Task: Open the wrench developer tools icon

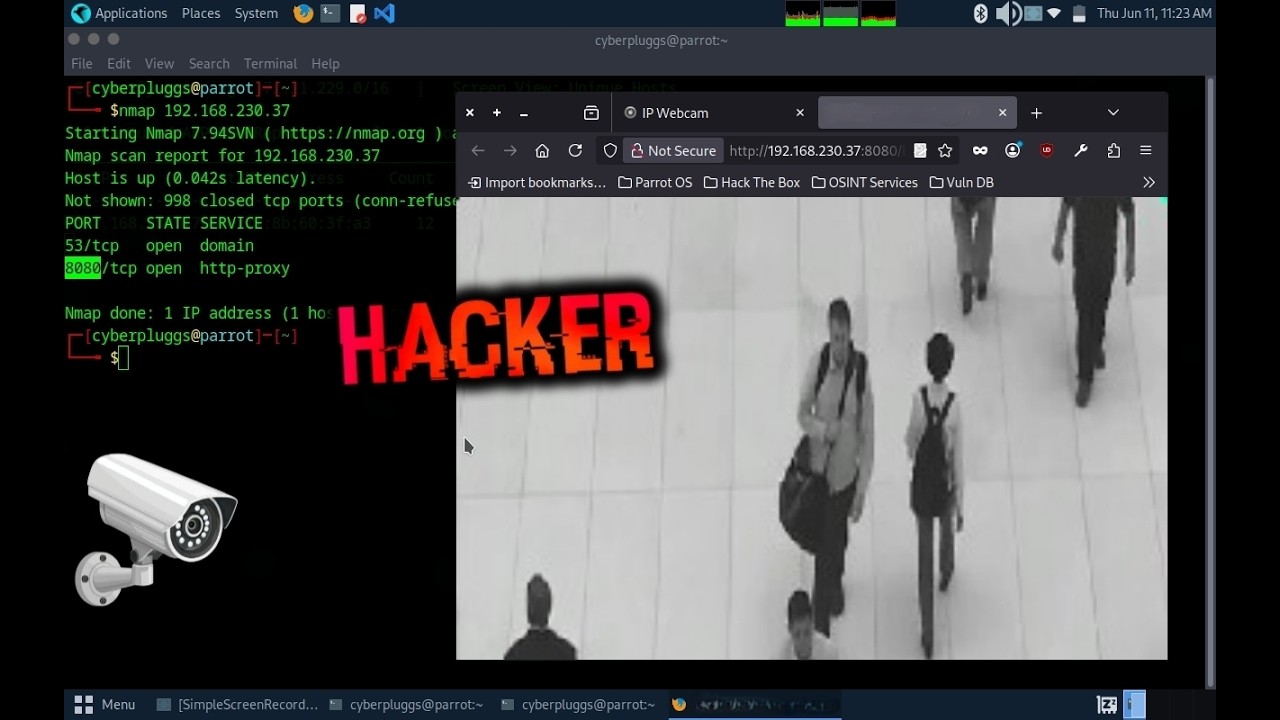Action: 1080,150
